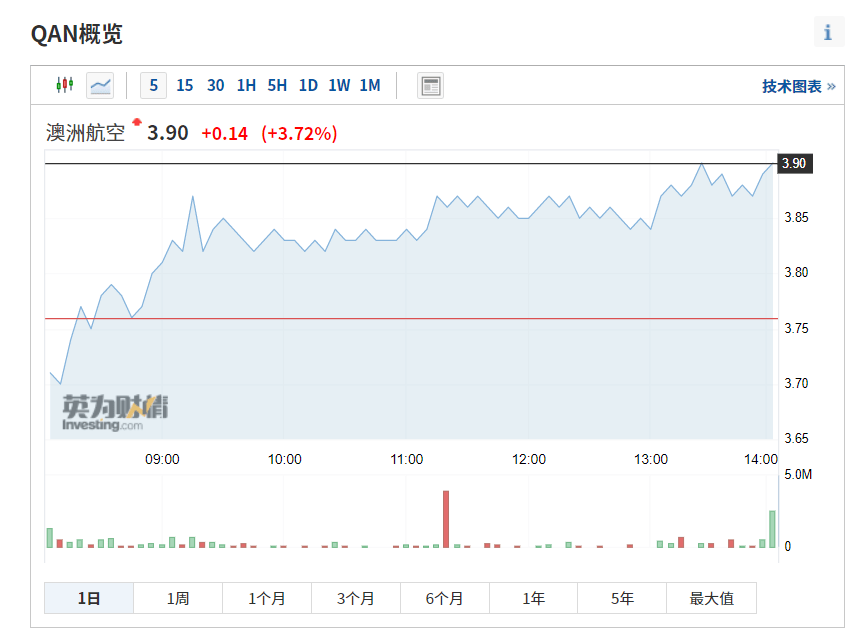Click the red marker next to 澳洲航空
Viewport: 849px width, 630px height.
tap(137, 122)
